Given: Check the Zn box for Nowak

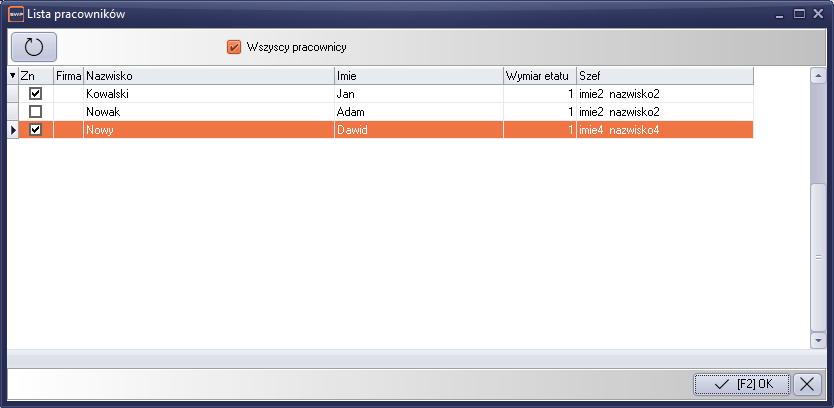Looking at the screenshot, I should pyautogui.click(x=36, y=112).
